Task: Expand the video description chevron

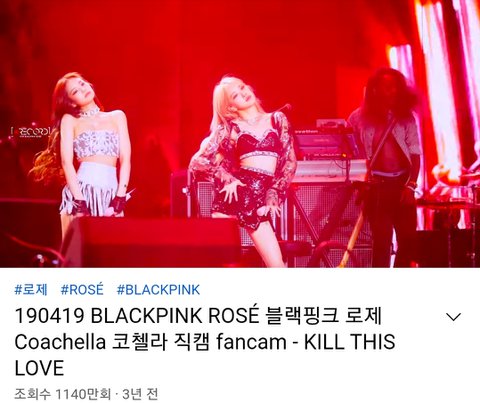Action: click(453, 317)
